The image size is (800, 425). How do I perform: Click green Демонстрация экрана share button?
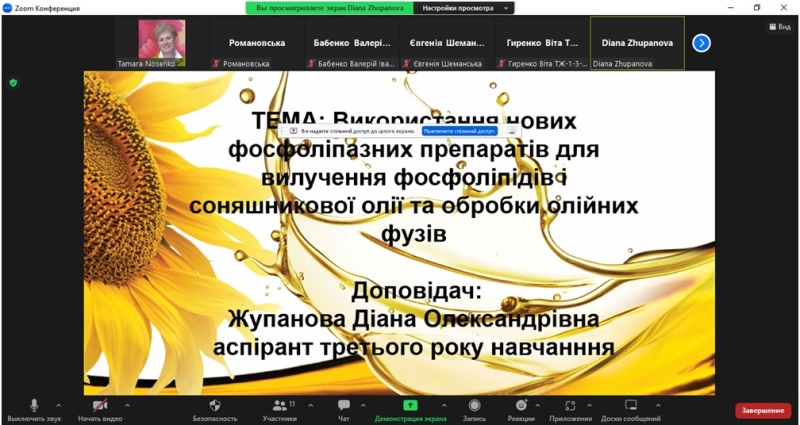tap(410, 410)
